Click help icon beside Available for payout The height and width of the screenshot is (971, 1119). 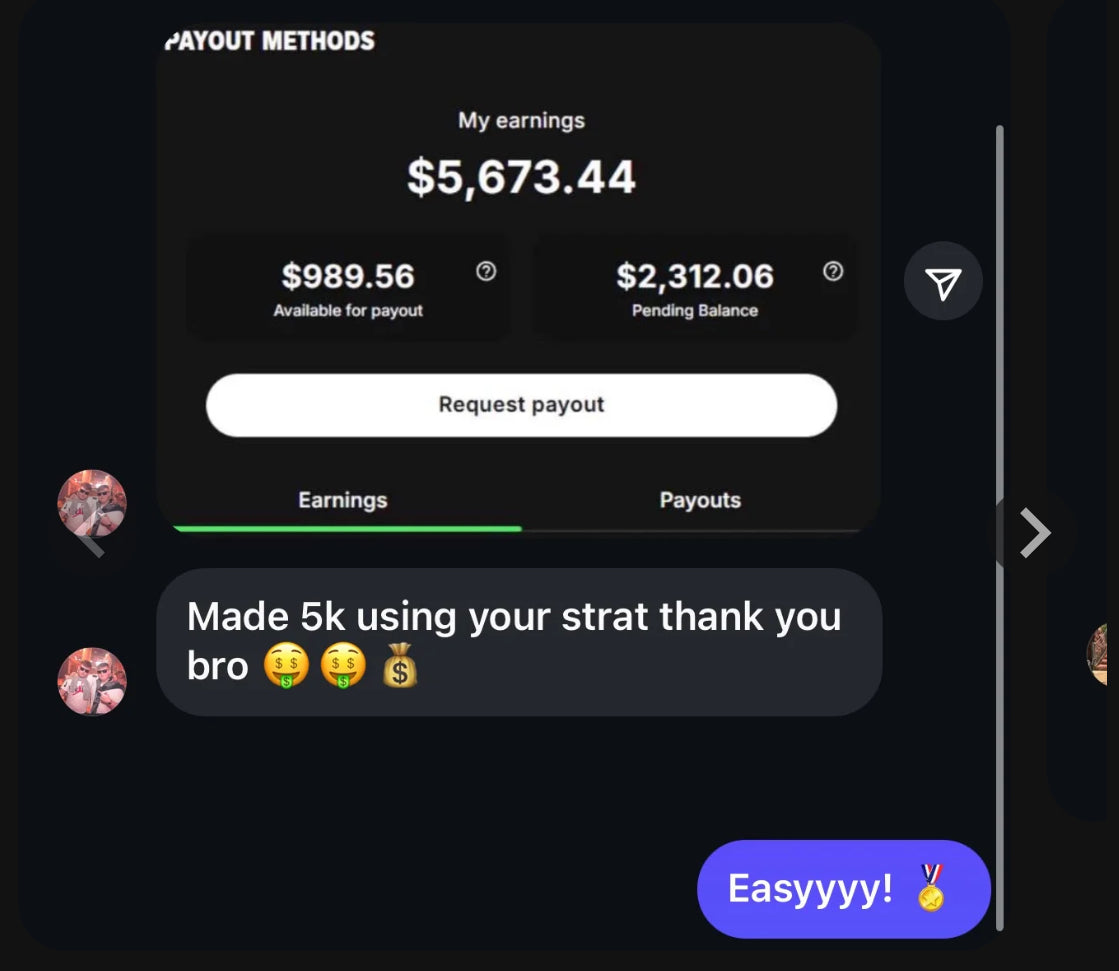tap(486, 271)
